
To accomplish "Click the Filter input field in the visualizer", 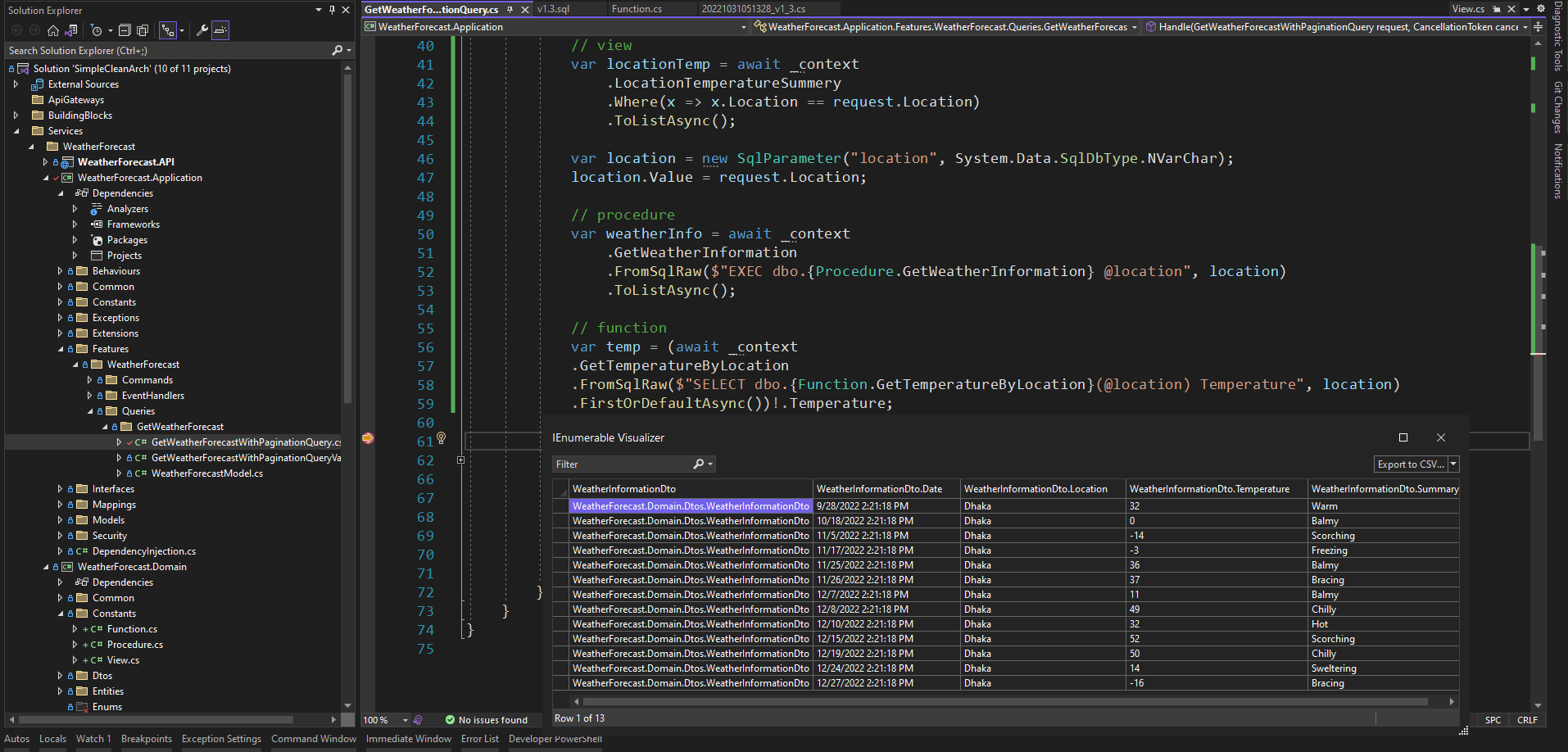I will click(621, 464).
